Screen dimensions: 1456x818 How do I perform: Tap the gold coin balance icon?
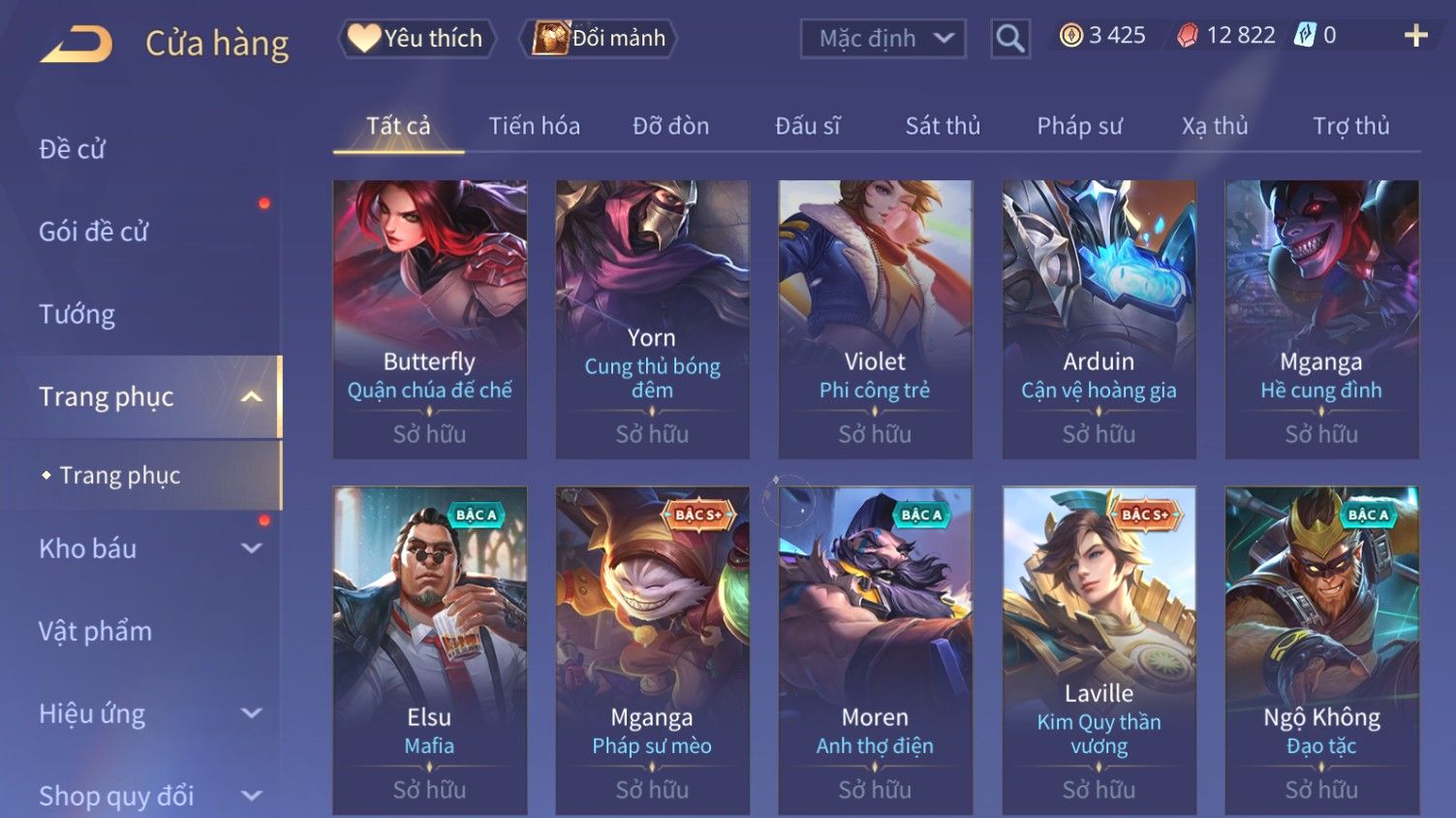pos(1070,36)
